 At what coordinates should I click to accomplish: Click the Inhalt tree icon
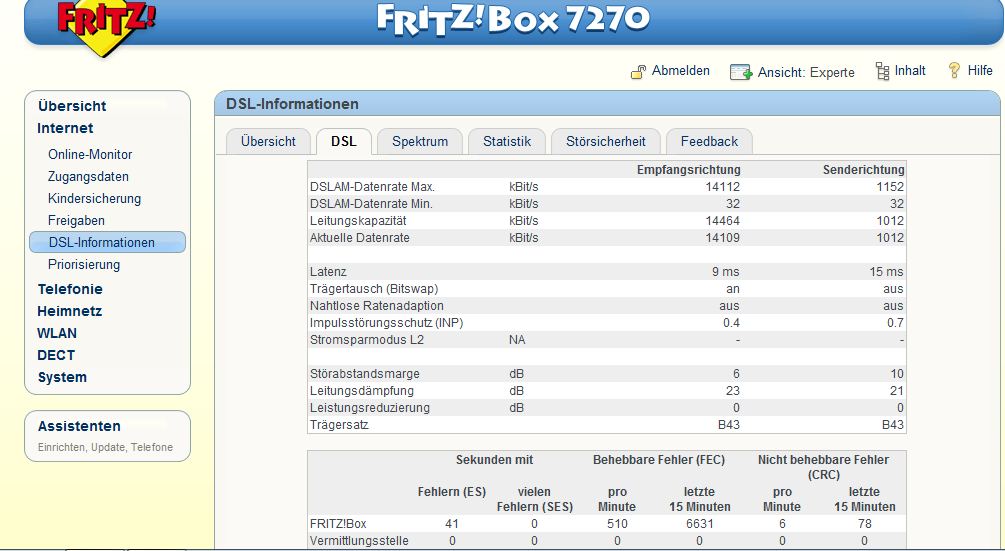click(881, 71)
